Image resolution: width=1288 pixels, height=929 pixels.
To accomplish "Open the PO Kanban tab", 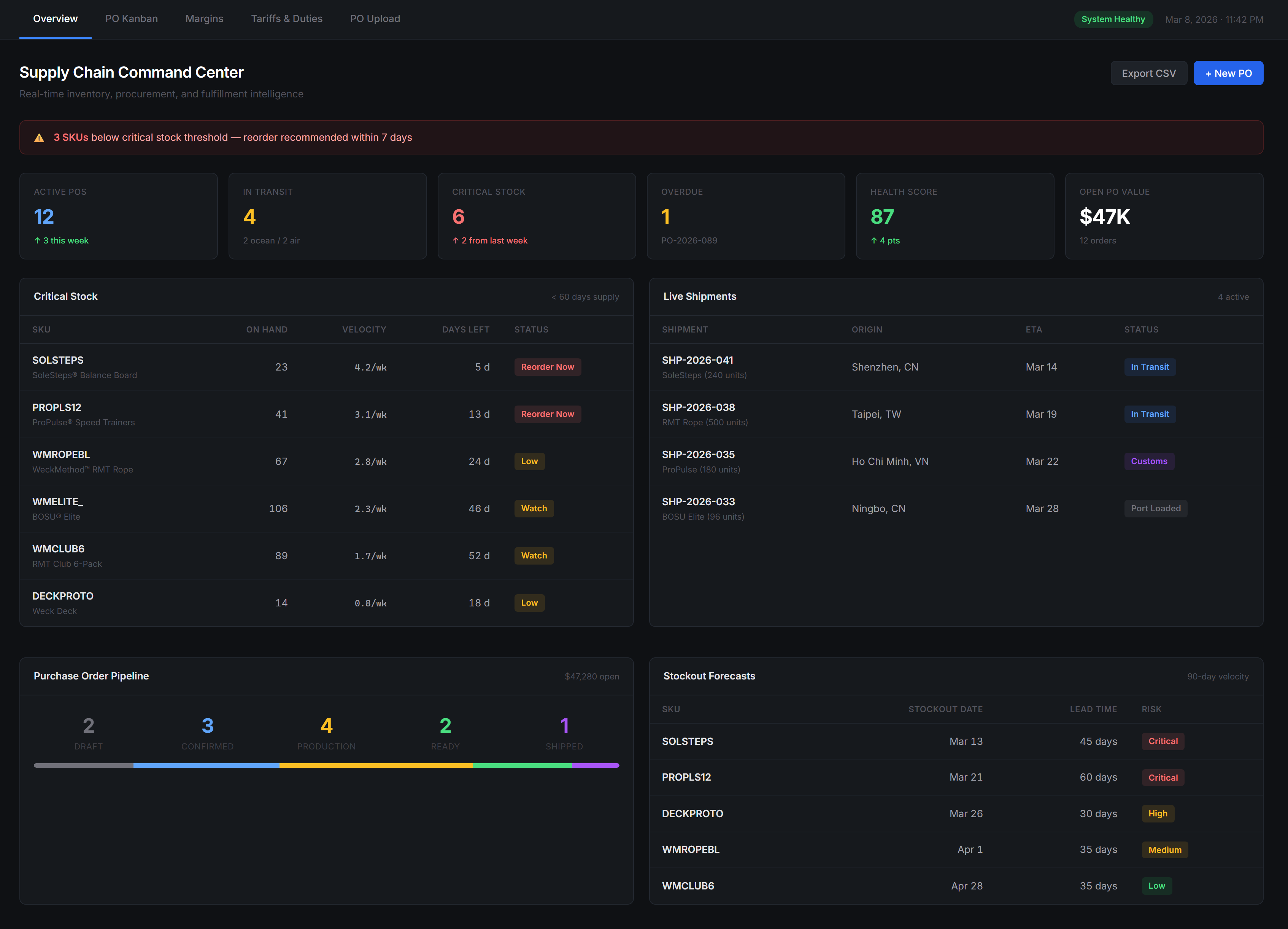I will coord(131,19).
